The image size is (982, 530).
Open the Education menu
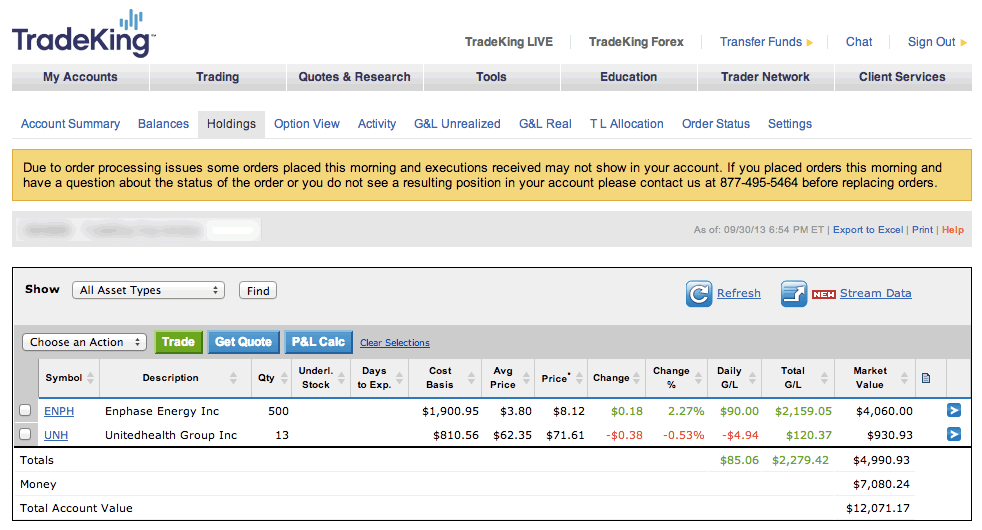point(629,77)
